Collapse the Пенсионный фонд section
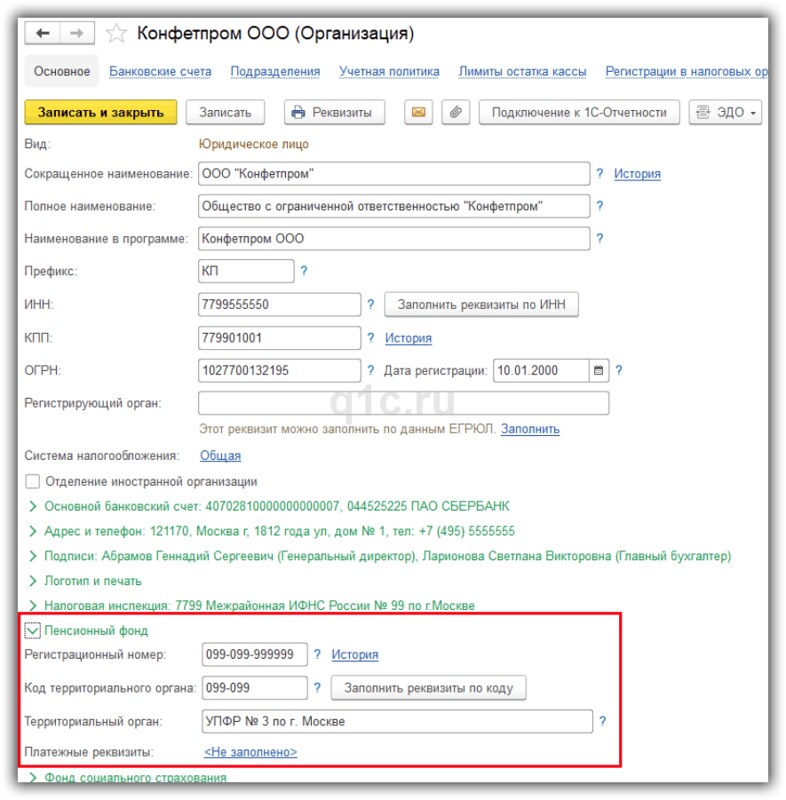The height and width of the screenshot is (800, 786). [33, 631]
